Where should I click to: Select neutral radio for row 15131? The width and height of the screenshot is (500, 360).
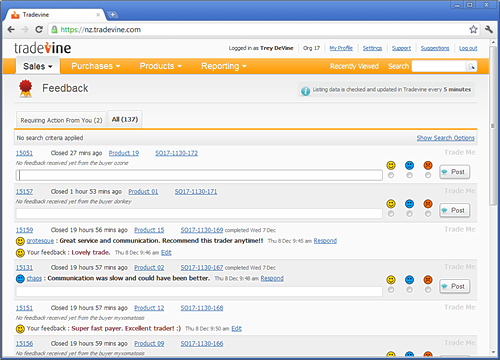(409, 290)
